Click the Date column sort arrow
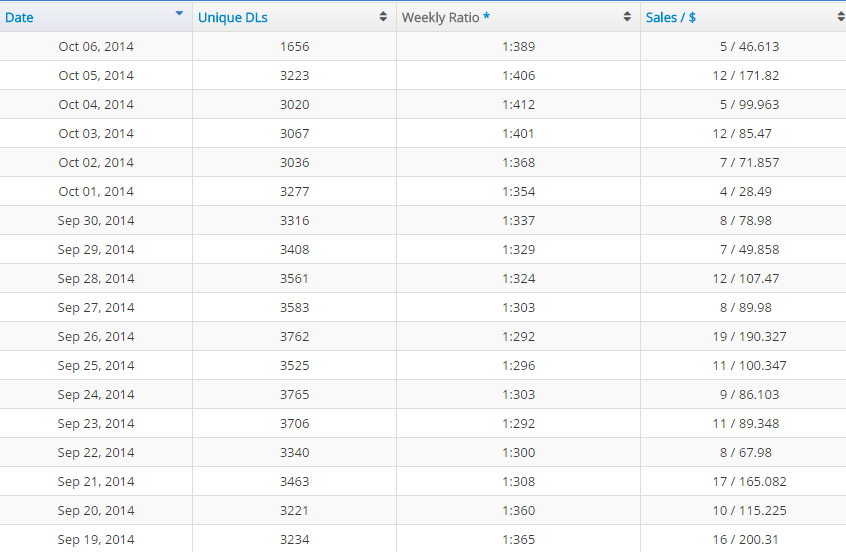 179,13
